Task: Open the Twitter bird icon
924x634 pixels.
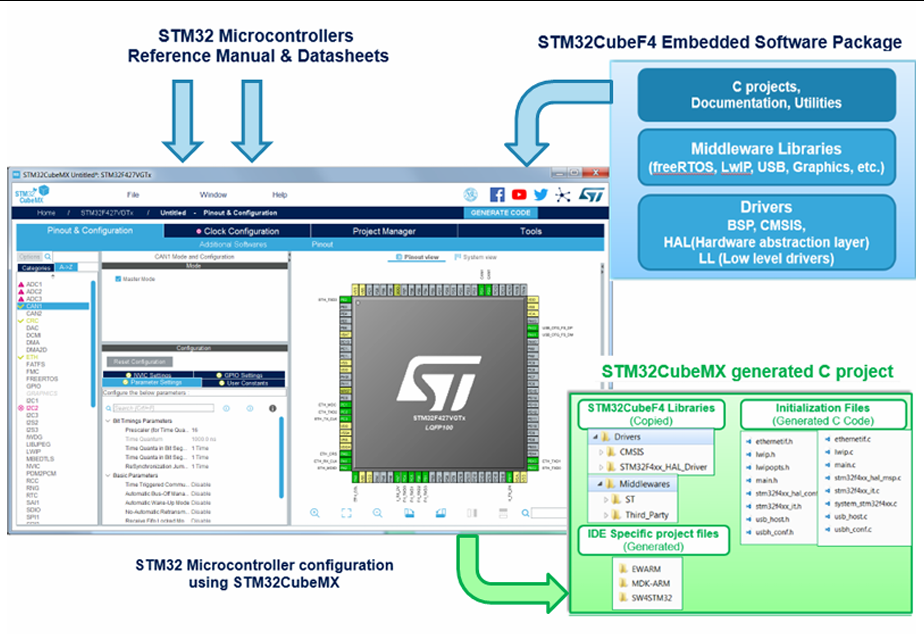Action: [541, 194]
